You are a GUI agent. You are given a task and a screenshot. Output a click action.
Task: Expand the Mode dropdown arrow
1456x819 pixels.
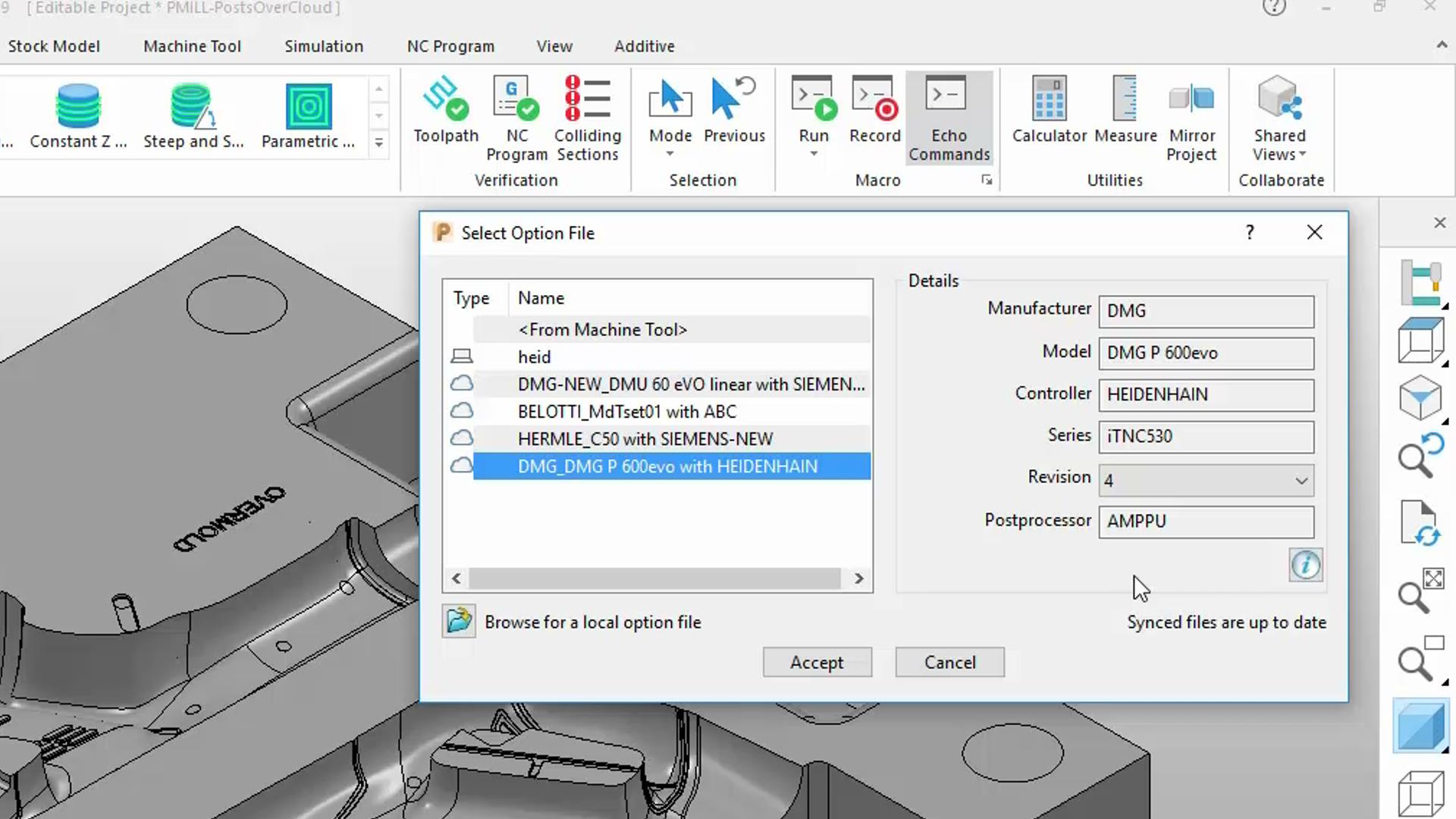click(x=670, y=154)
